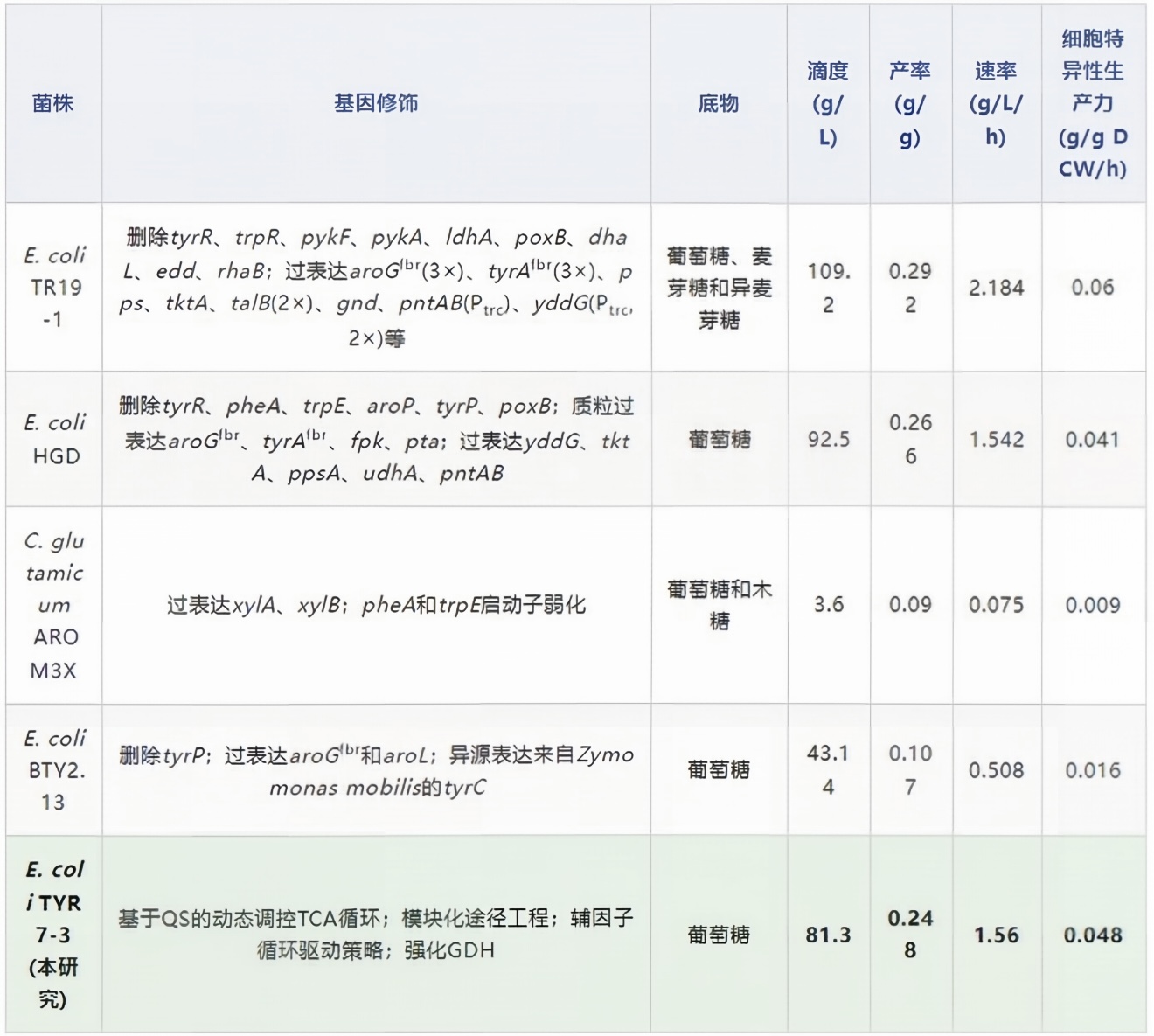1154x1036 pixels.
Task: Select the rate value 2.184
Action: point(996,287)
